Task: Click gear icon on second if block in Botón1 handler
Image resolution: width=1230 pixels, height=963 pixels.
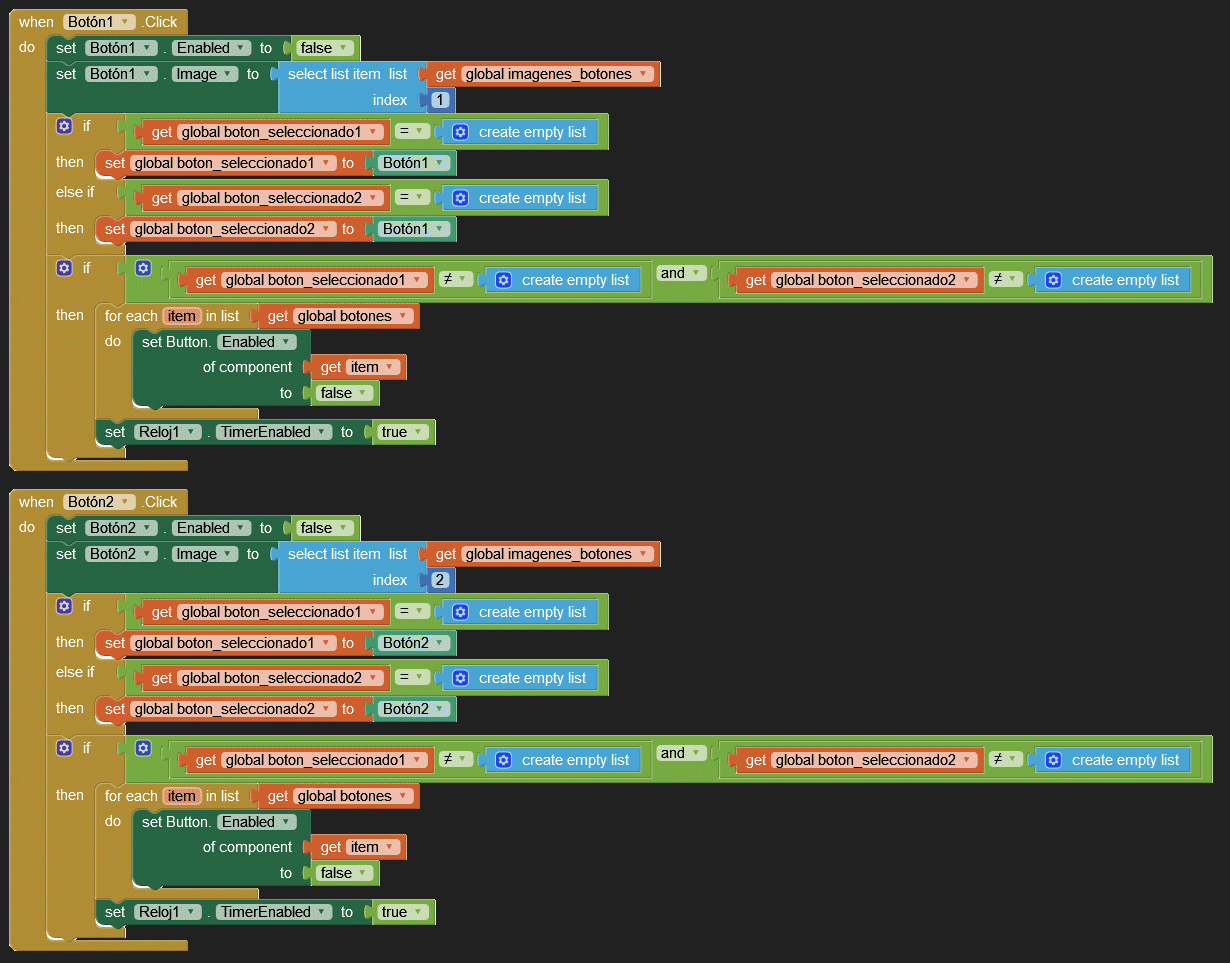Action: click(x=65, y=268)
